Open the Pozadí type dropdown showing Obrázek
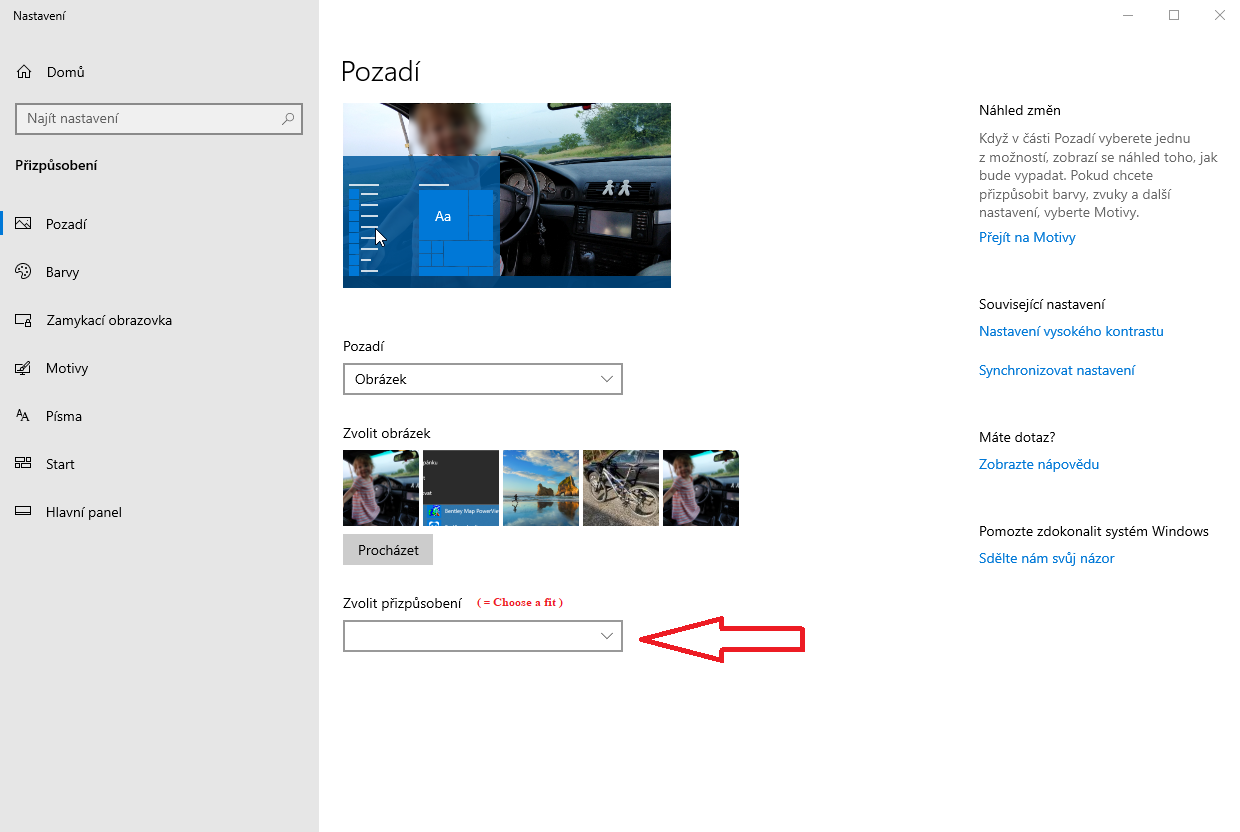The height and width of the screenshot is (832, 1240). pos(483,379)
